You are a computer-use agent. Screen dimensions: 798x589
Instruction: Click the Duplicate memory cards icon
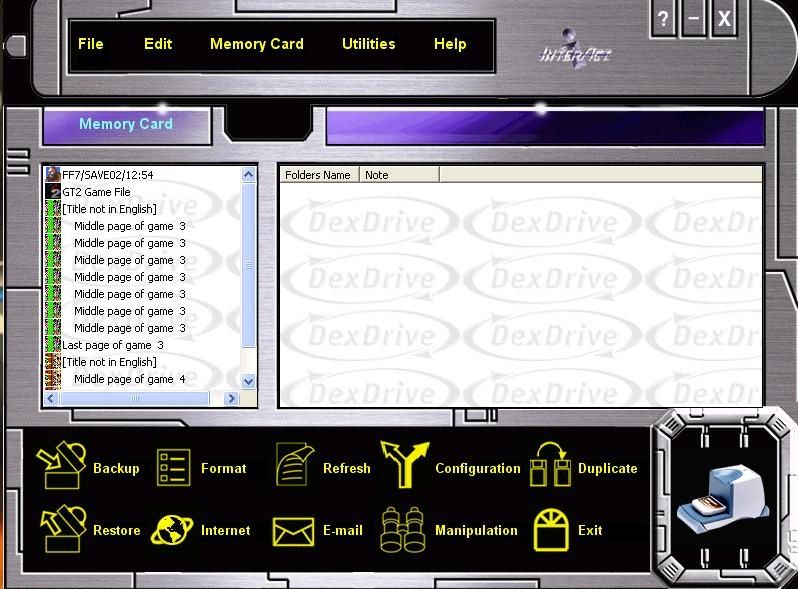(x=550, y=464)
